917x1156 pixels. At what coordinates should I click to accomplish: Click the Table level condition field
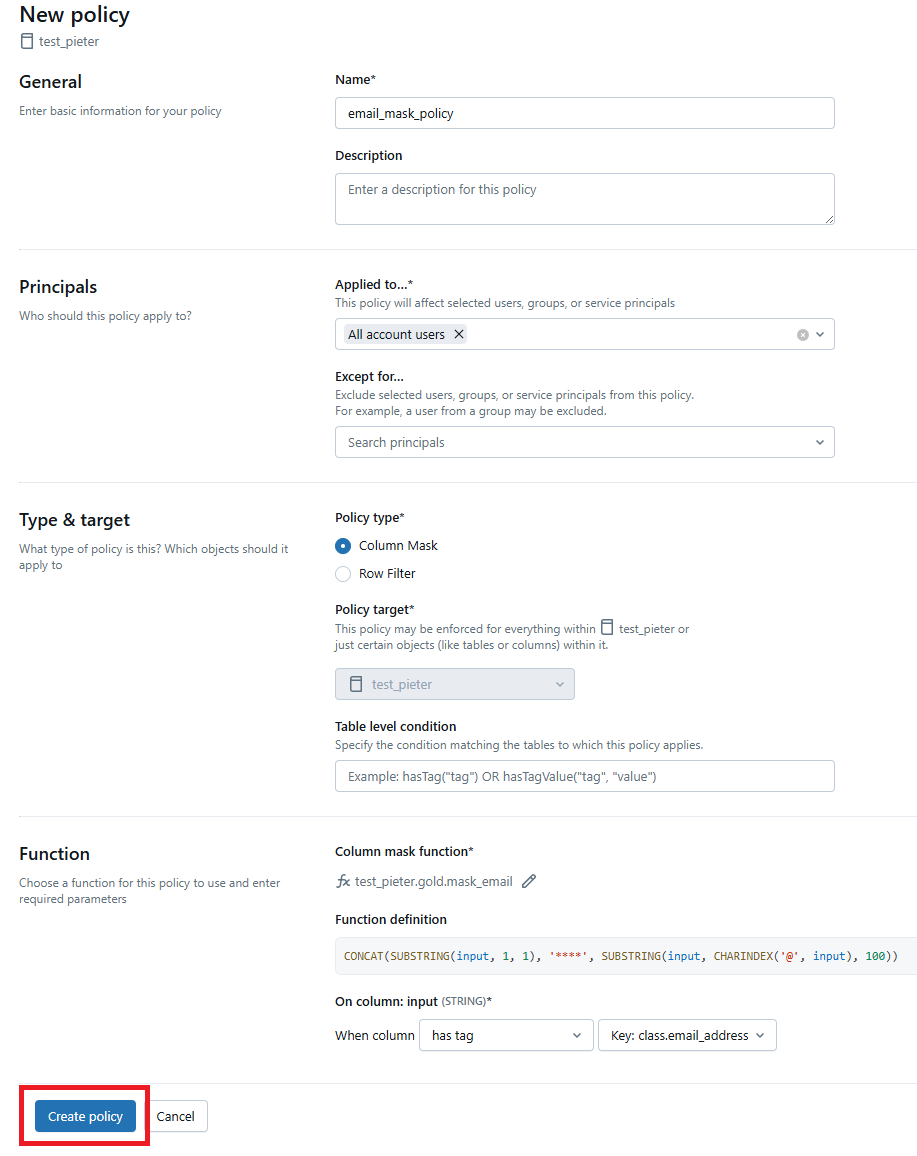click(584, 776)
